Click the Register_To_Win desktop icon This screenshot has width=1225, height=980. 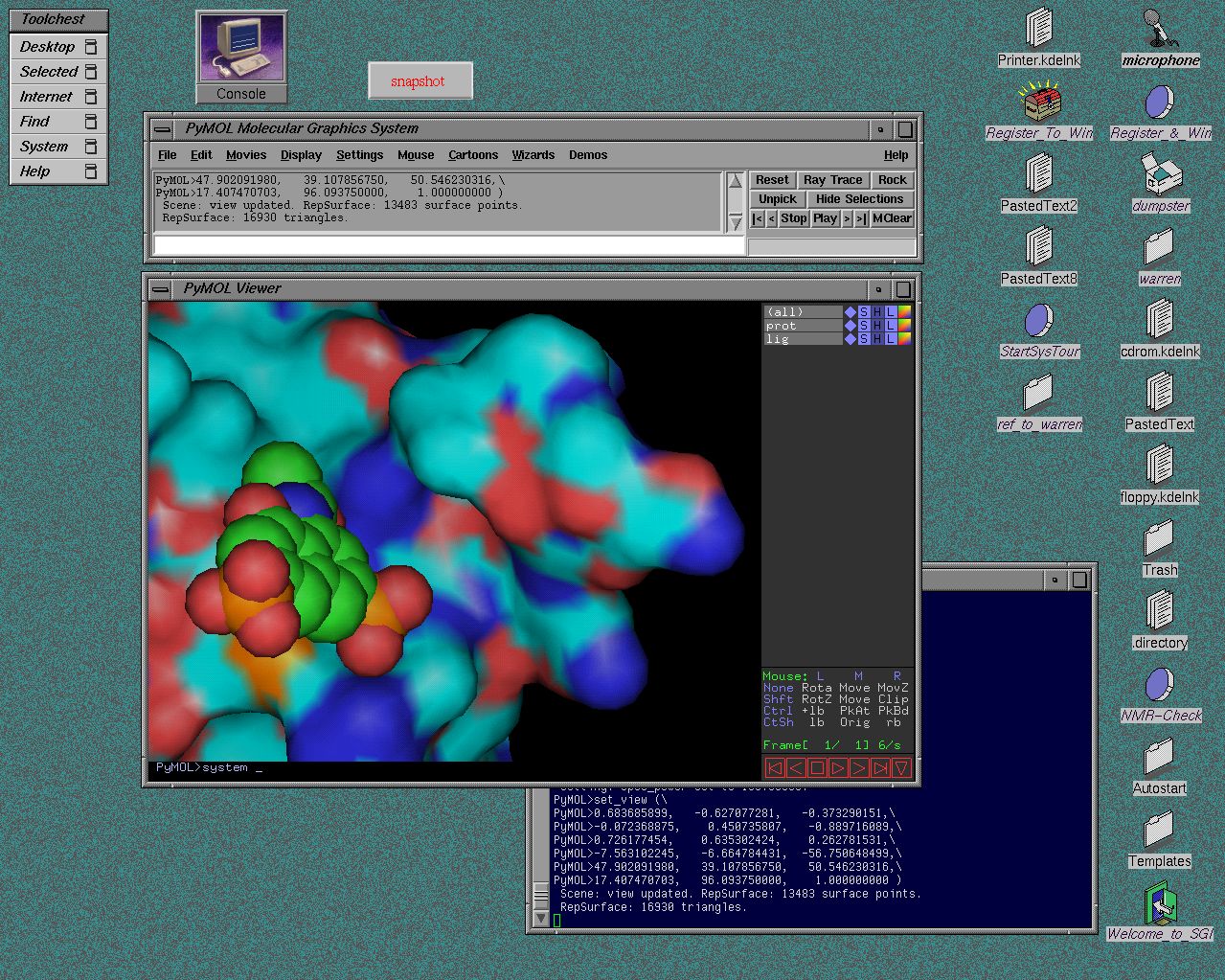1040,111
